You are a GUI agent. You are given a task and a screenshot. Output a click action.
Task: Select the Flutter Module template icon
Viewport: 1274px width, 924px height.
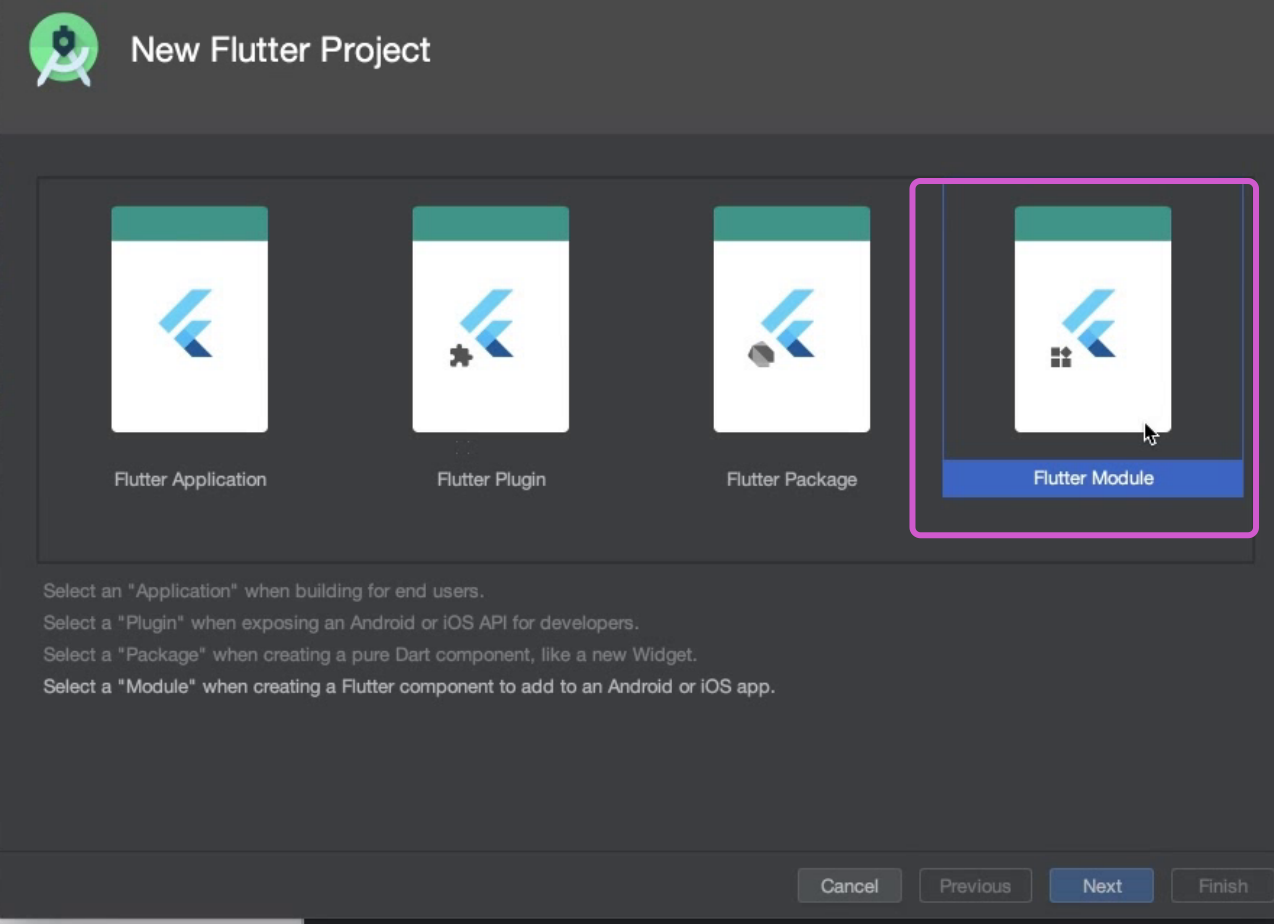tap(1092, 319)
